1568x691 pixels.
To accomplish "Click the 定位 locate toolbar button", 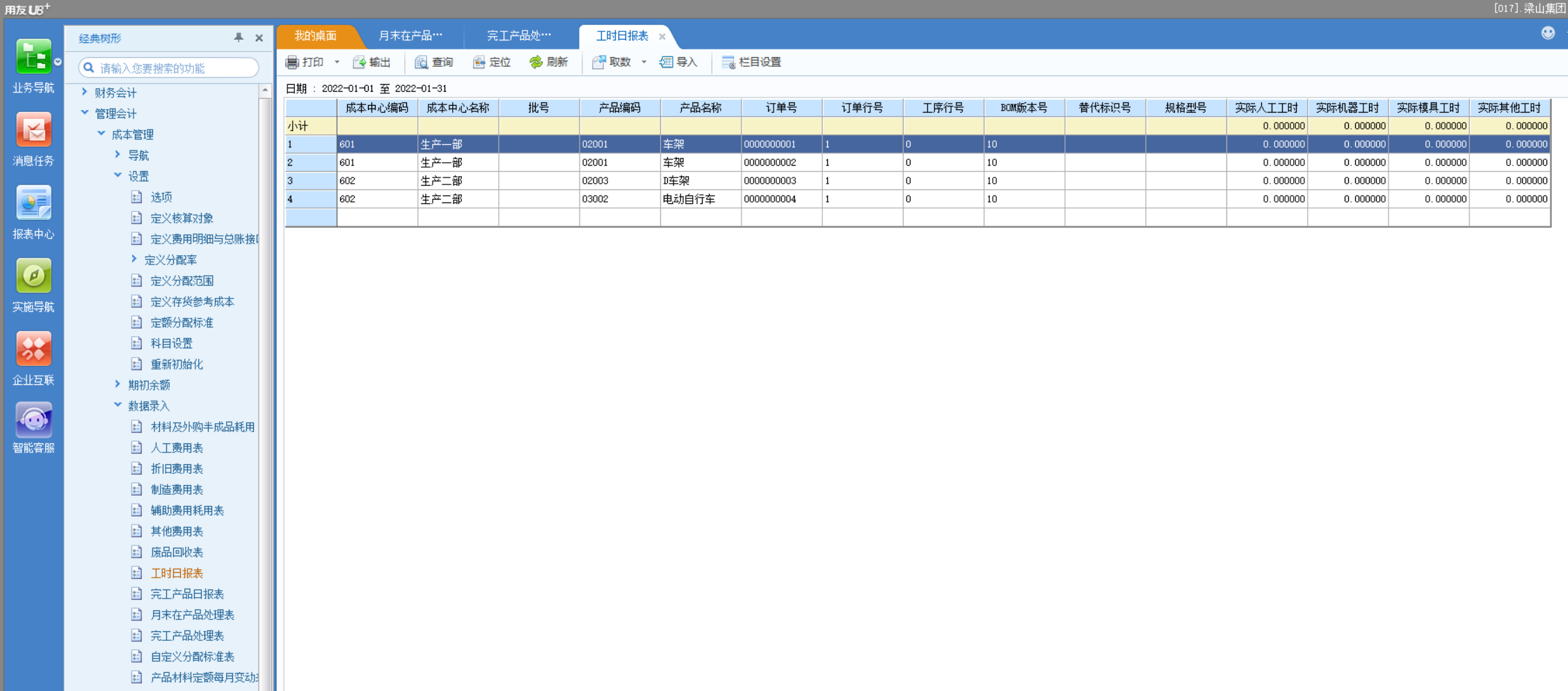I will [492, 63].
